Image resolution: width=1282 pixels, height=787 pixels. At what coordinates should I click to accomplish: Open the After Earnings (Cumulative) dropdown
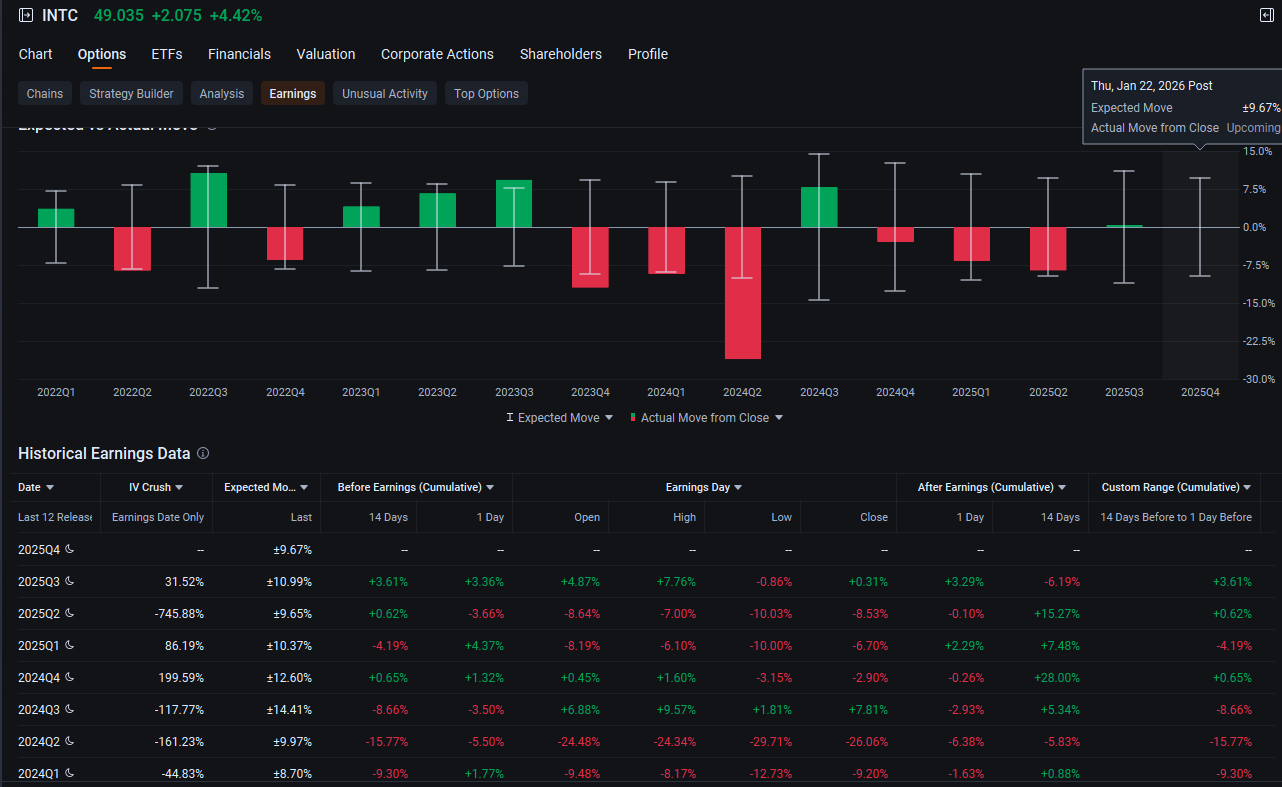[1062, 487]
